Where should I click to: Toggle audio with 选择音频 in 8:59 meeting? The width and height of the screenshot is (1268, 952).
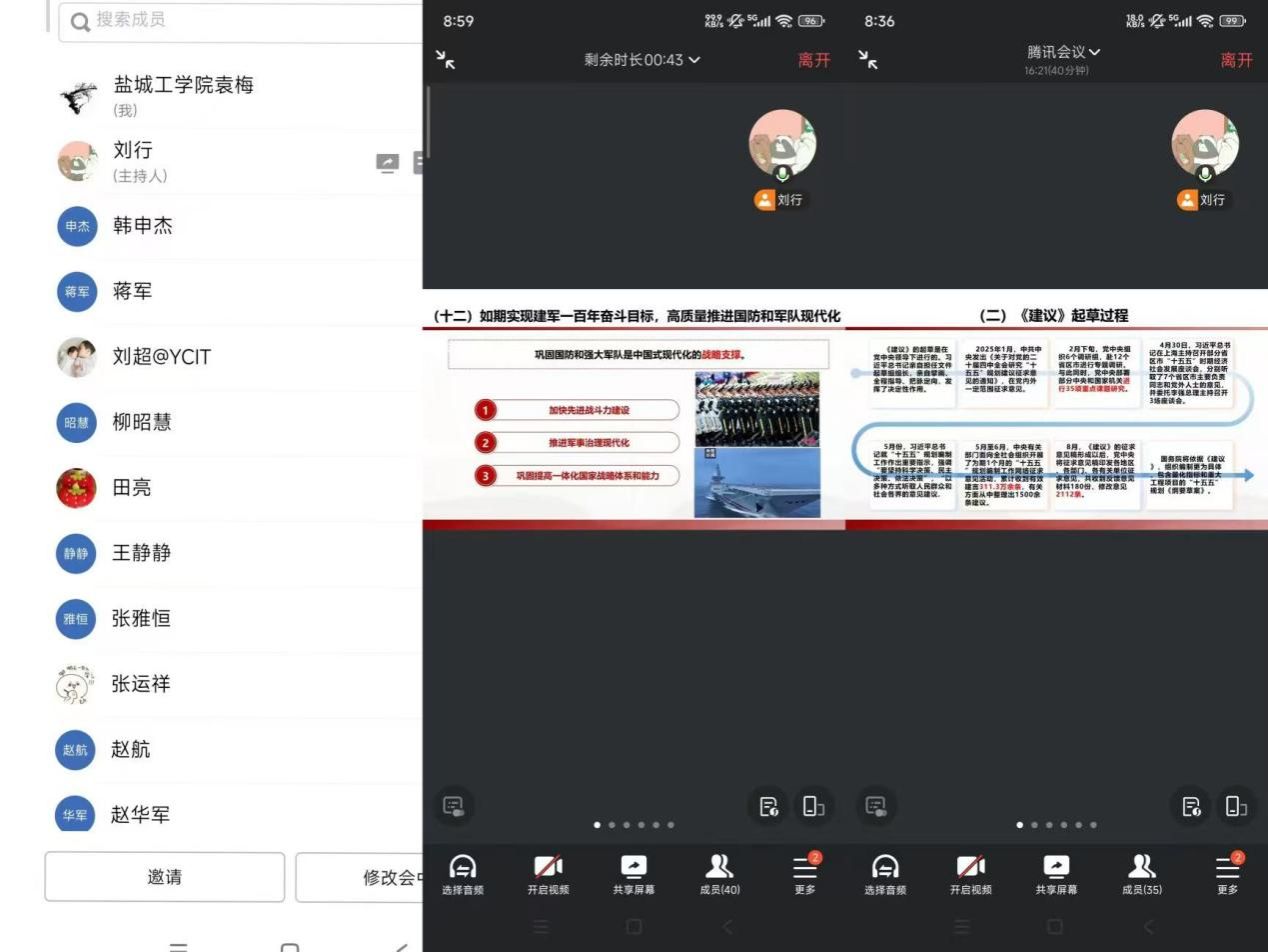click(x=462, y=874)
